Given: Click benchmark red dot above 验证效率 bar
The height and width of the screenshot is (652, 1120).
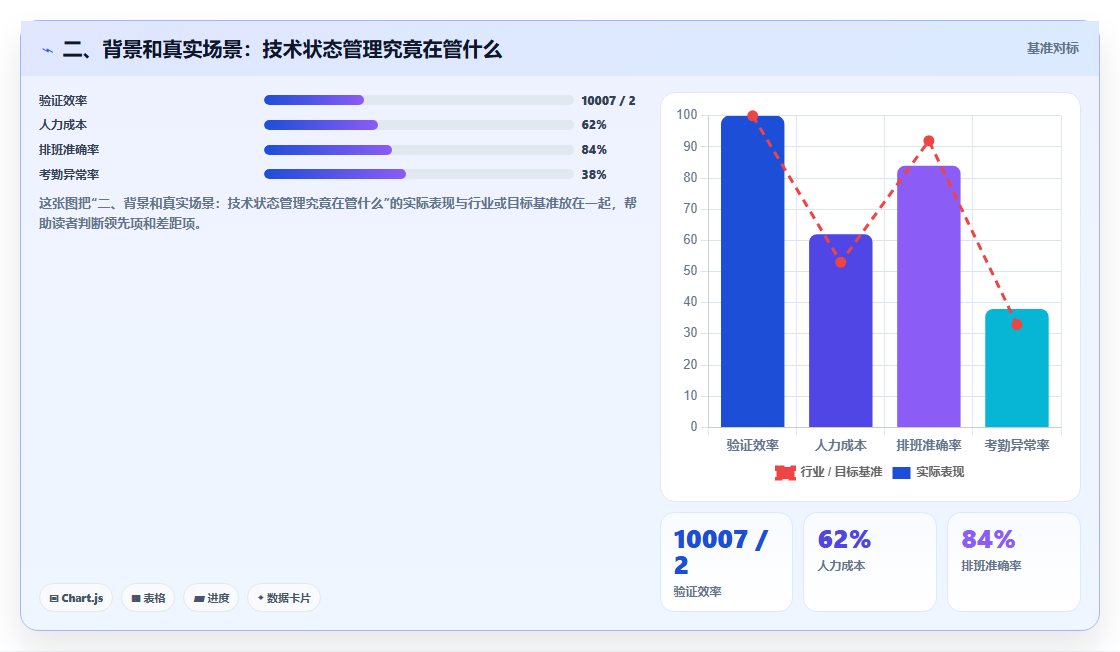Looking at the screenshot, I should [752, 116].
